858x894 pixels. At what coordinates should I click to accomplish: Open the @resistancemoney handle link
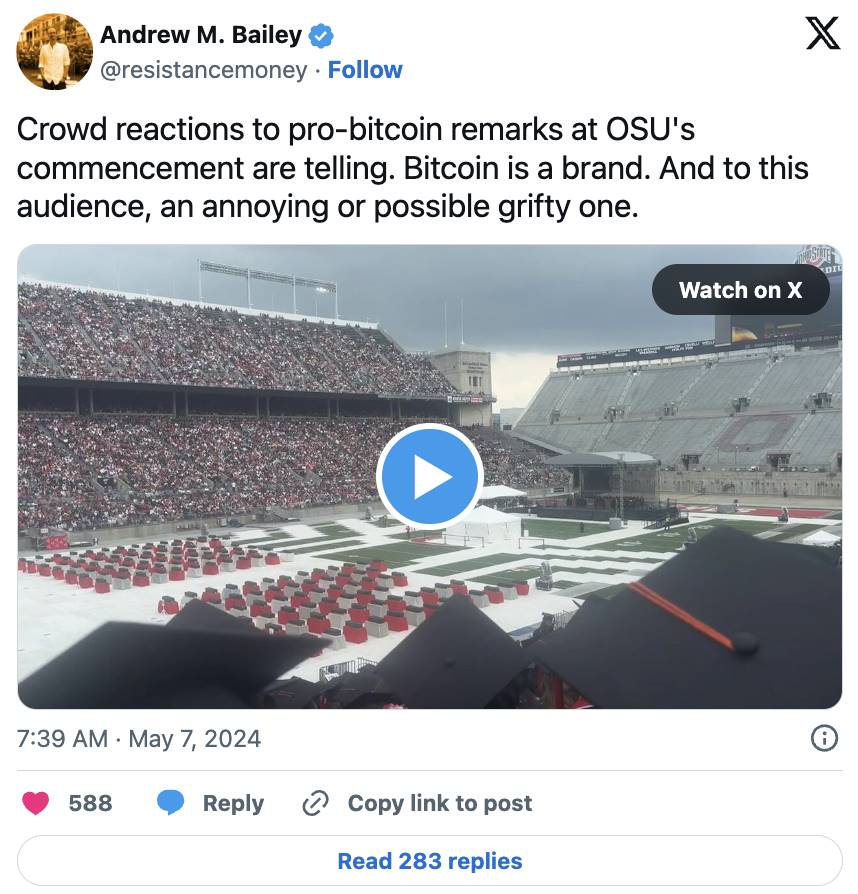click(x=204, y=70)
